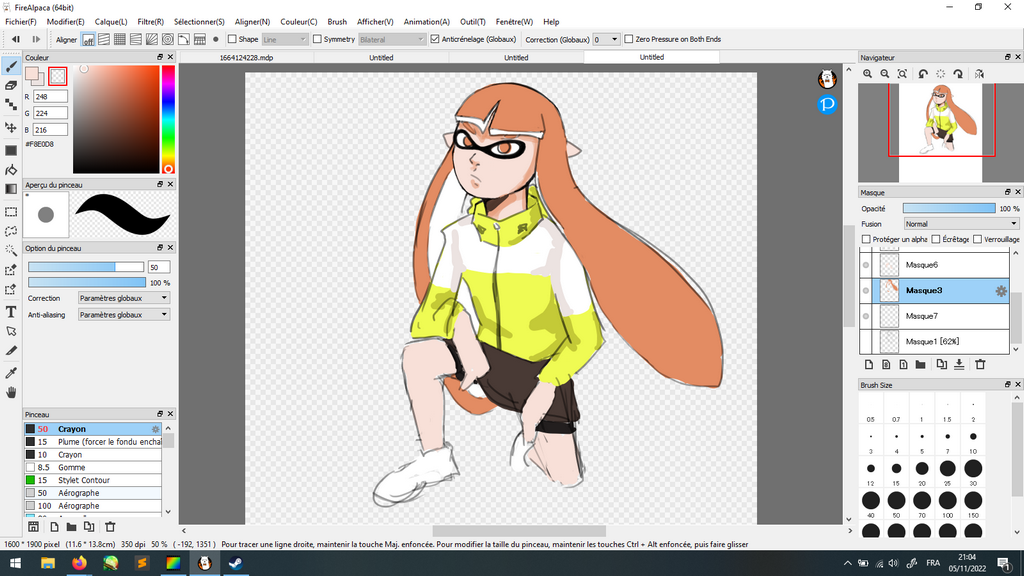The width and height of the screenshot is (1024, 576).
Task: Open Anti-aliasing Paramètres globaux dropdown
Action: 123,315
